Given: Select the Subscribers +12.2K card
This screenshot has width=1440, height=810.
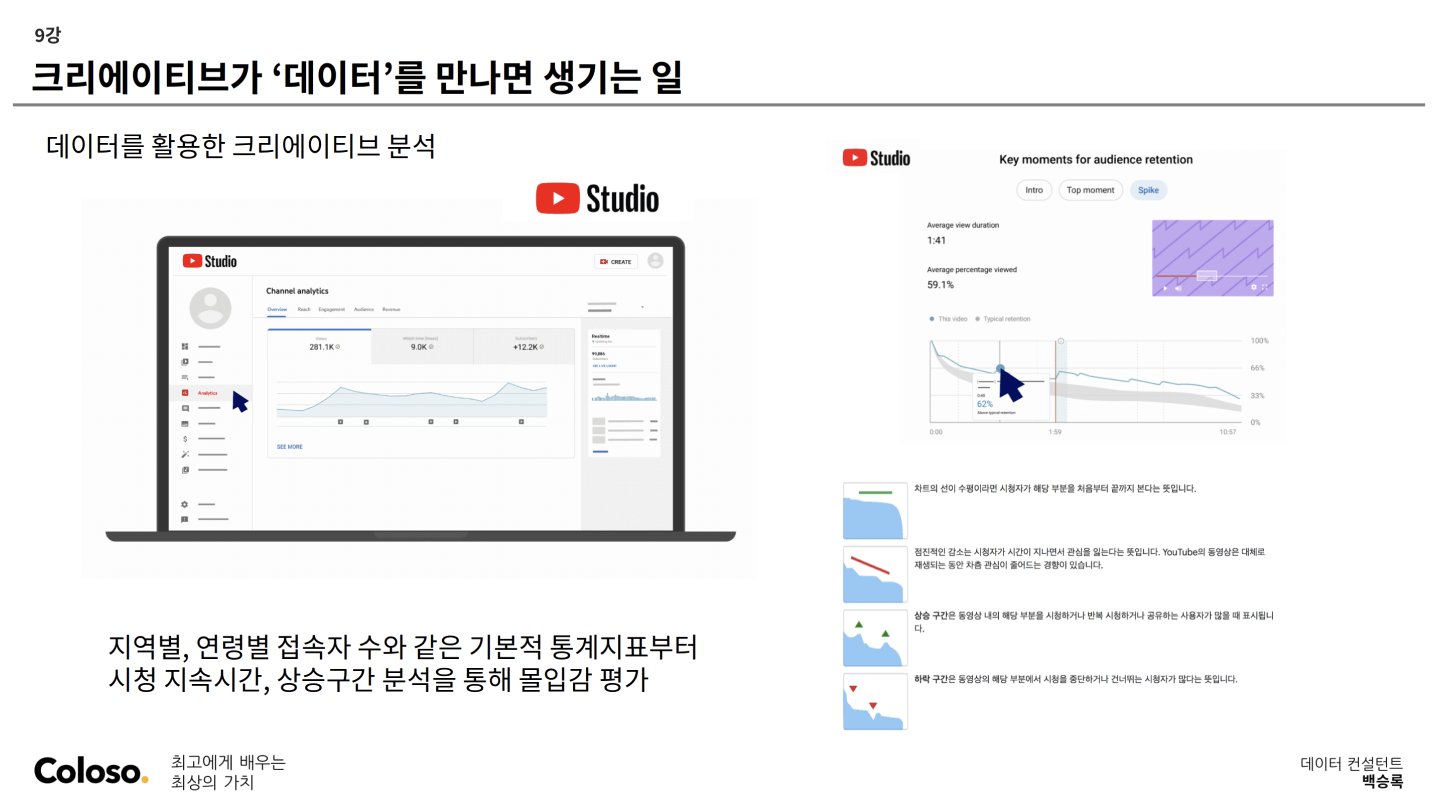Looking at the screenshot, I should point(524,346).
